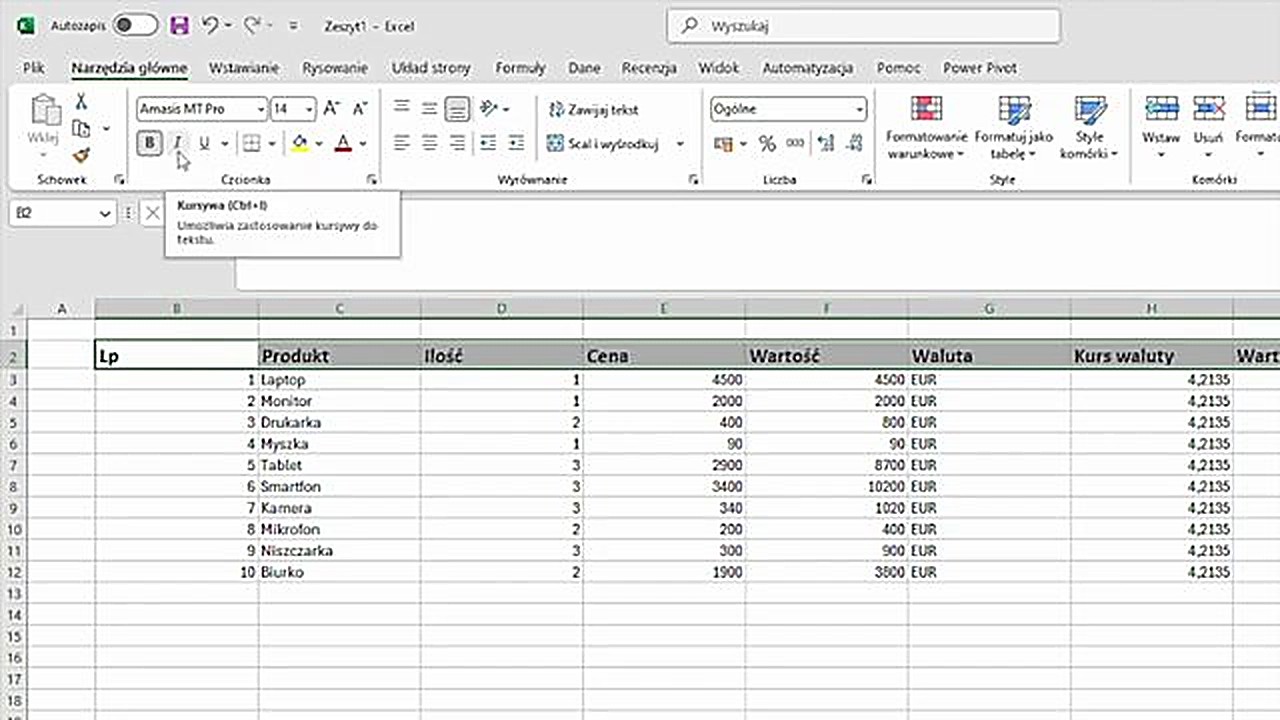Image resolution: width=1280 pixels, height=720 pixels.
Task: Click the Formatuj jako tabelę icon
Action: (1014, 128)
